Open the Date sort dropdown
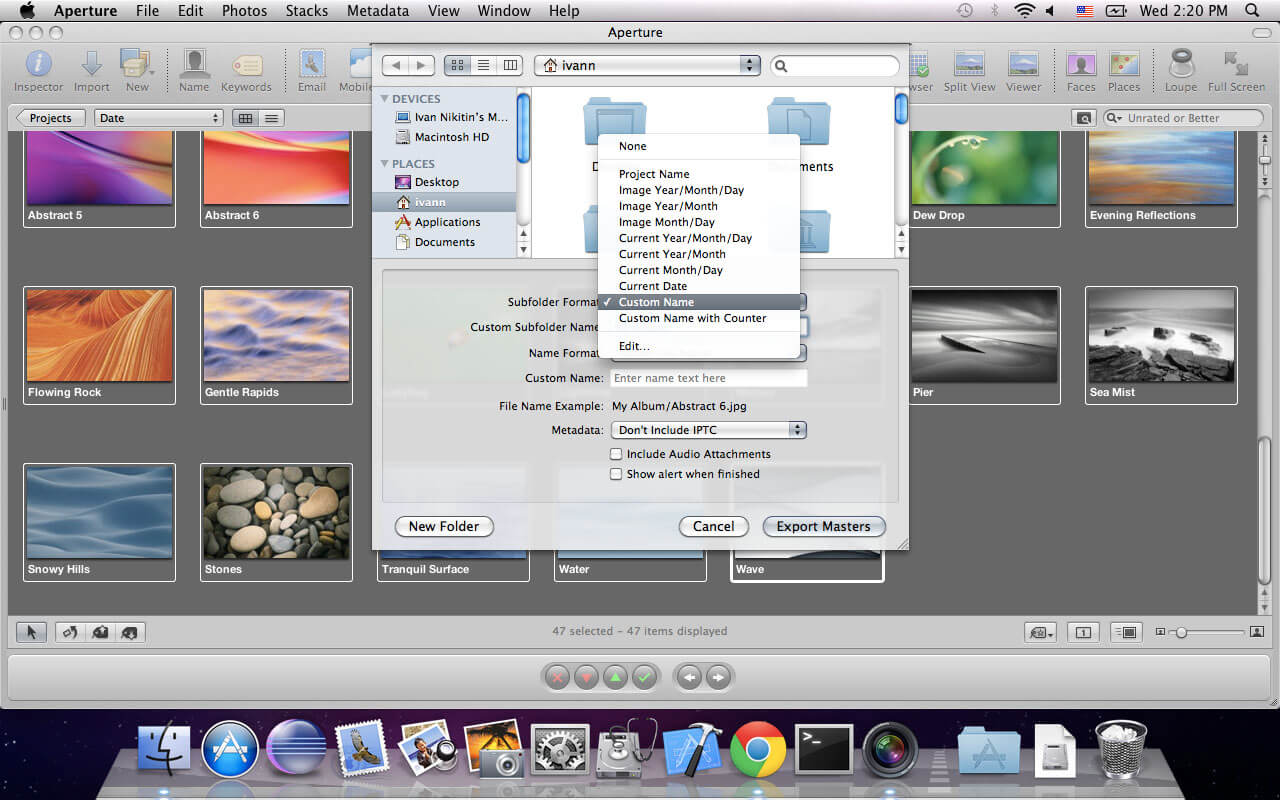 [159, 118]
